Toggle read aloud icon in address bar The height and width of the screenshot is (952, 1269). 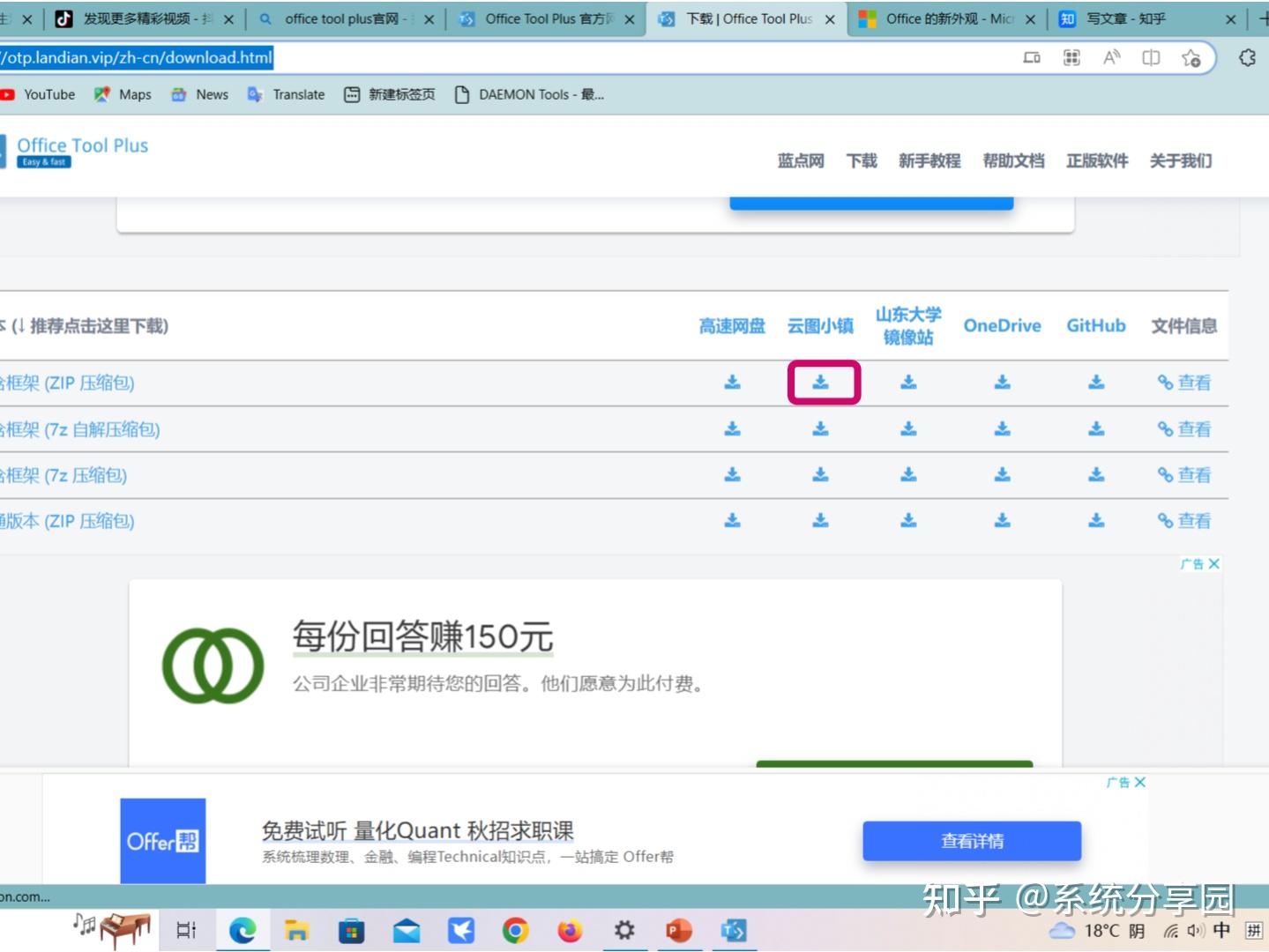tap(1111, 58)
